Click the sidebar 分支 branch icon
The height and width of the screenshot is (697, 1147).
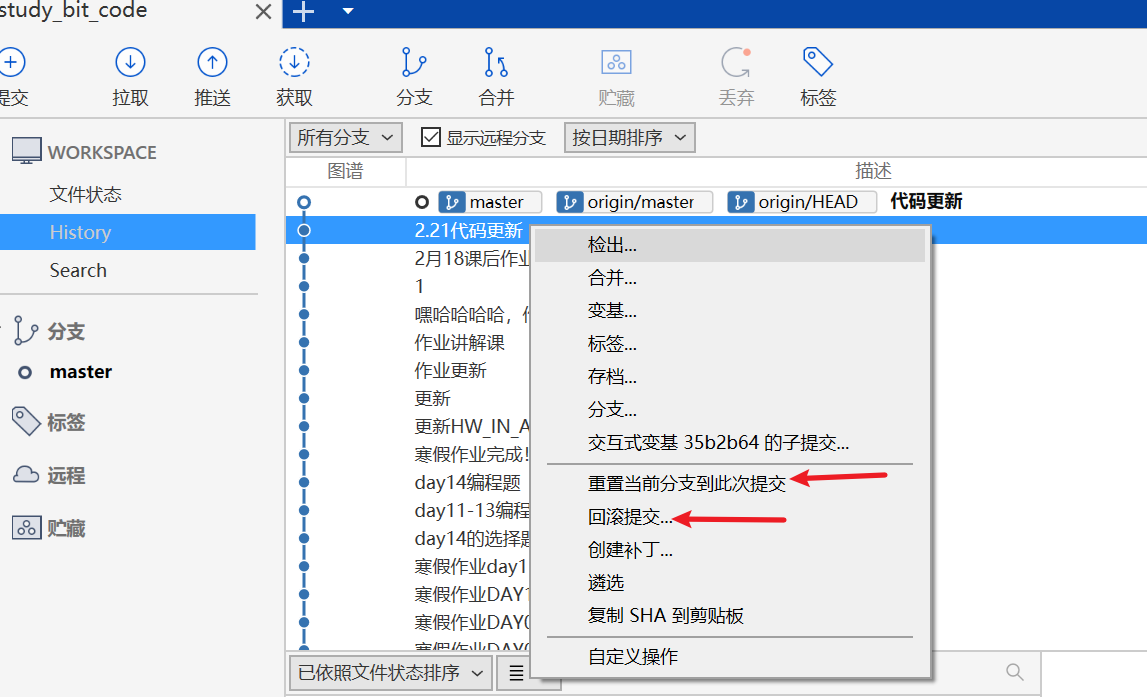click(25, 331)
